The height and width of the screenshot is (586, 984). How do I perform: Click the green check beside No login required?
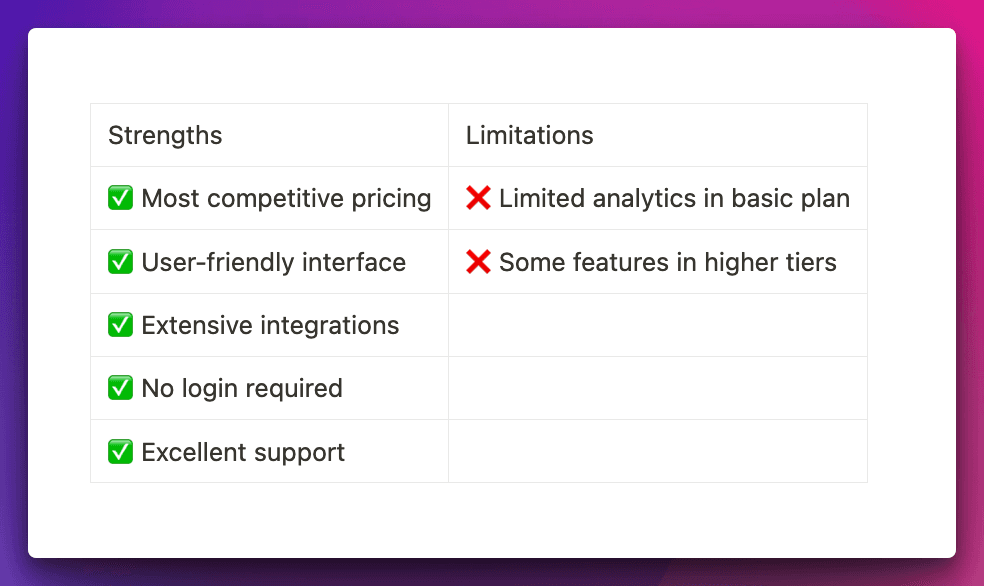(120, 388)
